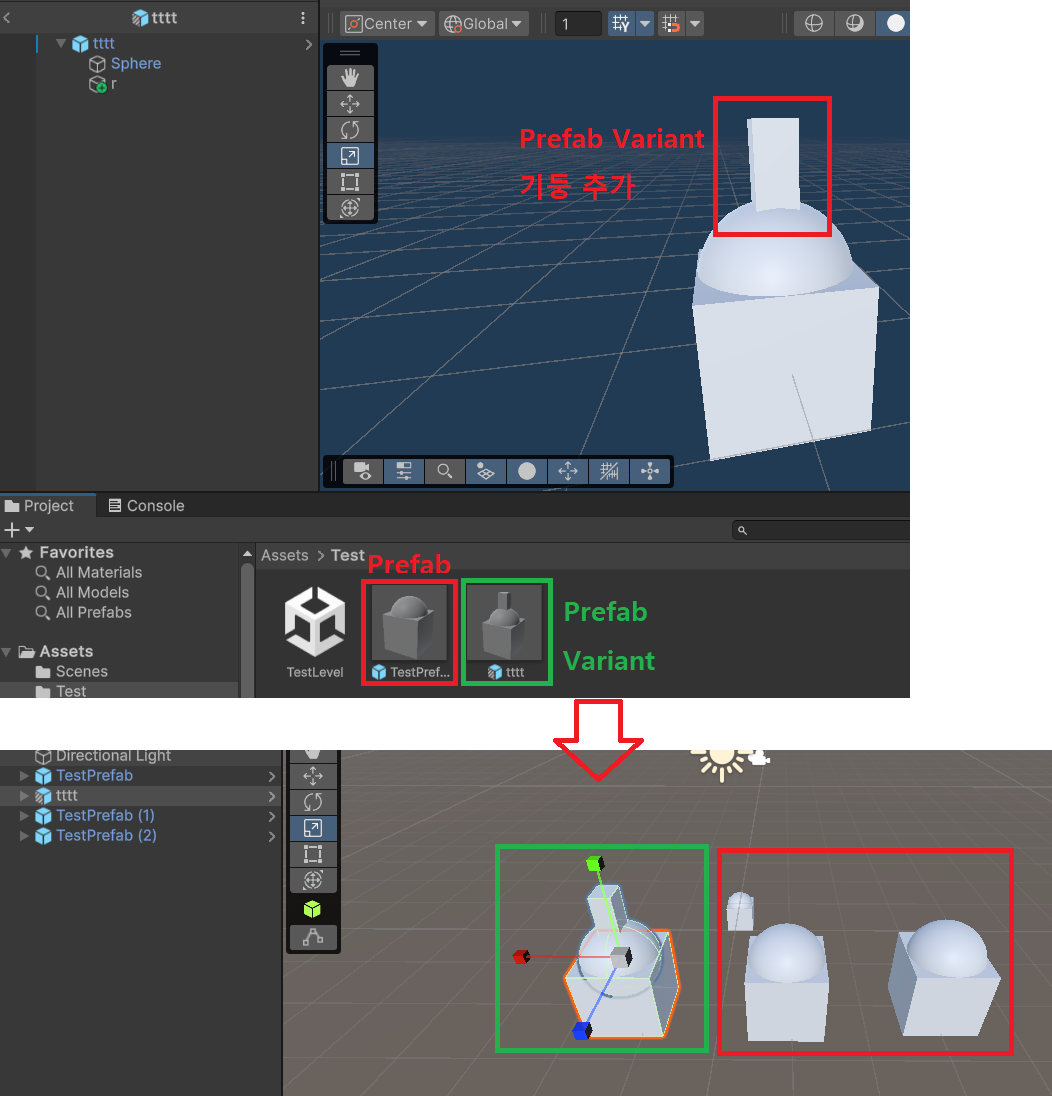Image resolution: width=1052 pixels, height=1096 pixels.
Task: Toggle grid snapping Y axis button
Action: point(621,24)
